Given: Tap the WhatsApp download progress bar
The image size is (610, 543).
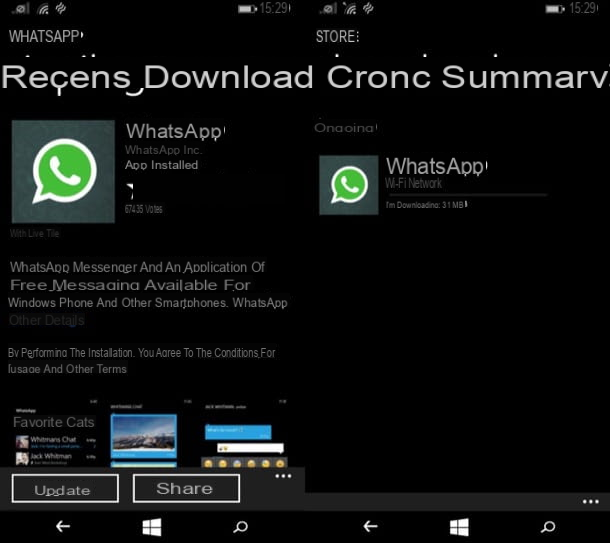Looking at the screenshot, I should pos(467,194).
